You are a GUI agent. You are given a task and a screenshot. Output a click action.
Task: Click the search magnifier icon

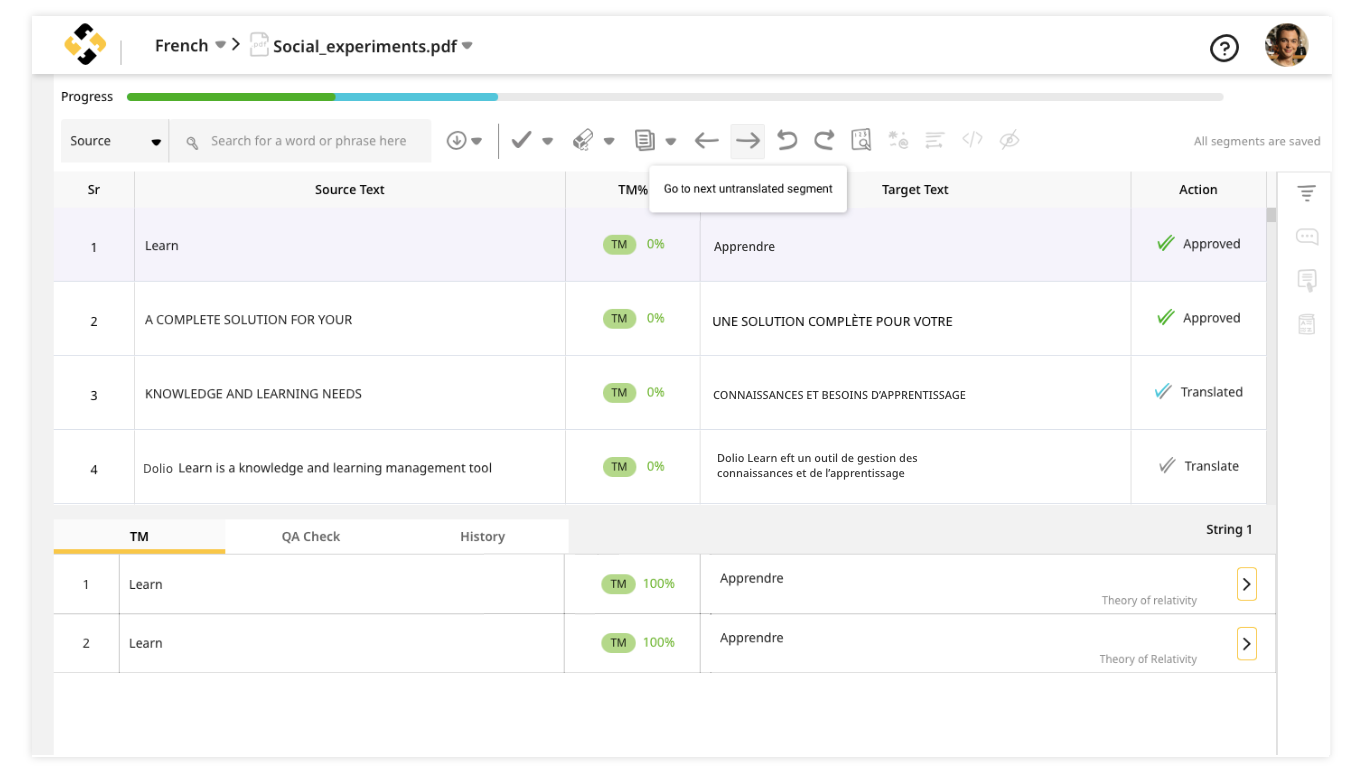[192, 142]
